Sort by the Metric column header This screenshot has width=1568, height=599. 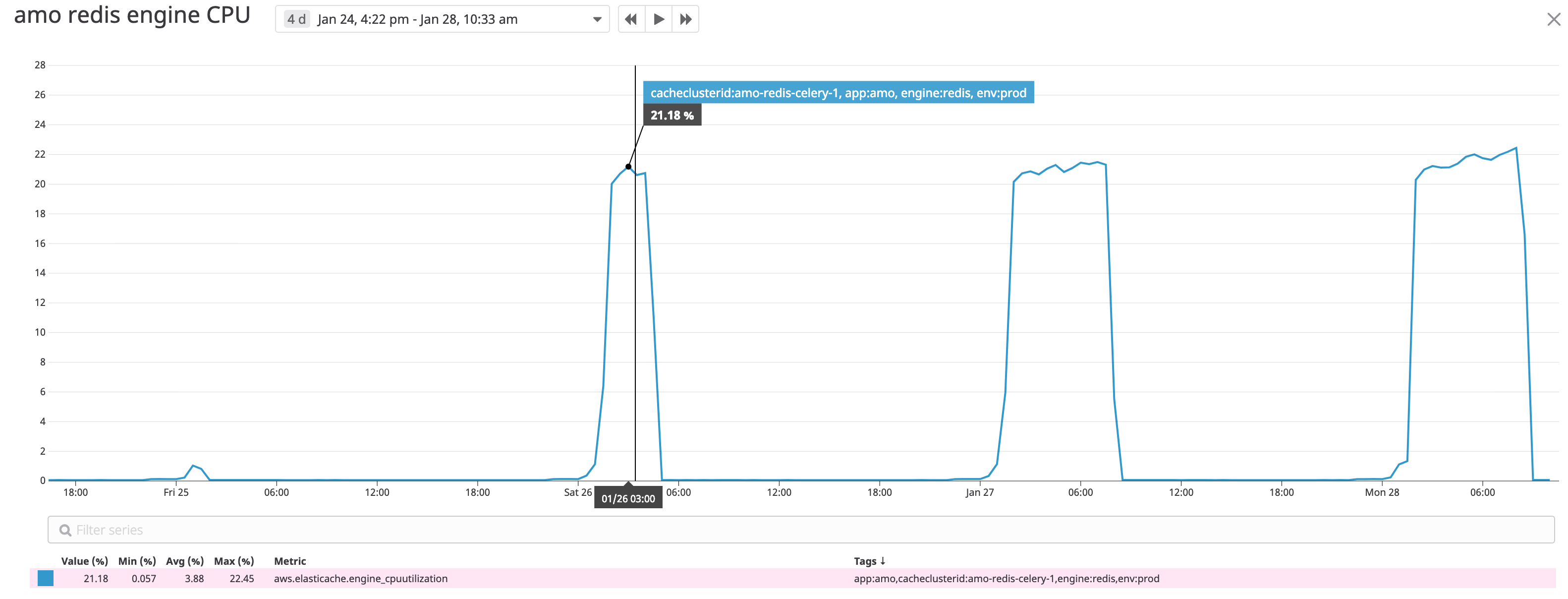(x=290, y=561)
